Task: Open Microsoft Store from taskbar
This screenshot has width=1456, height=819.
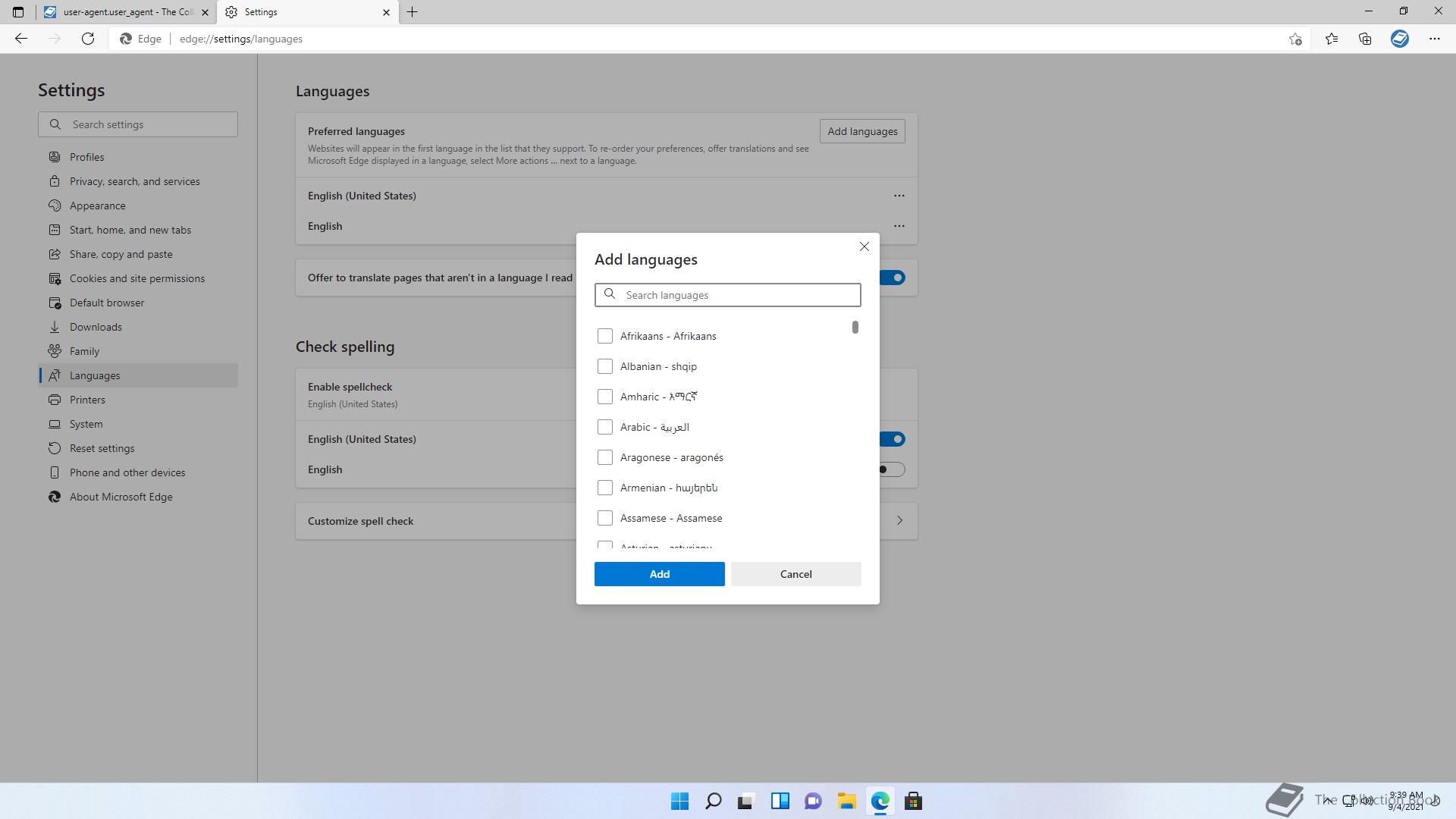Action: click(914, 801)
